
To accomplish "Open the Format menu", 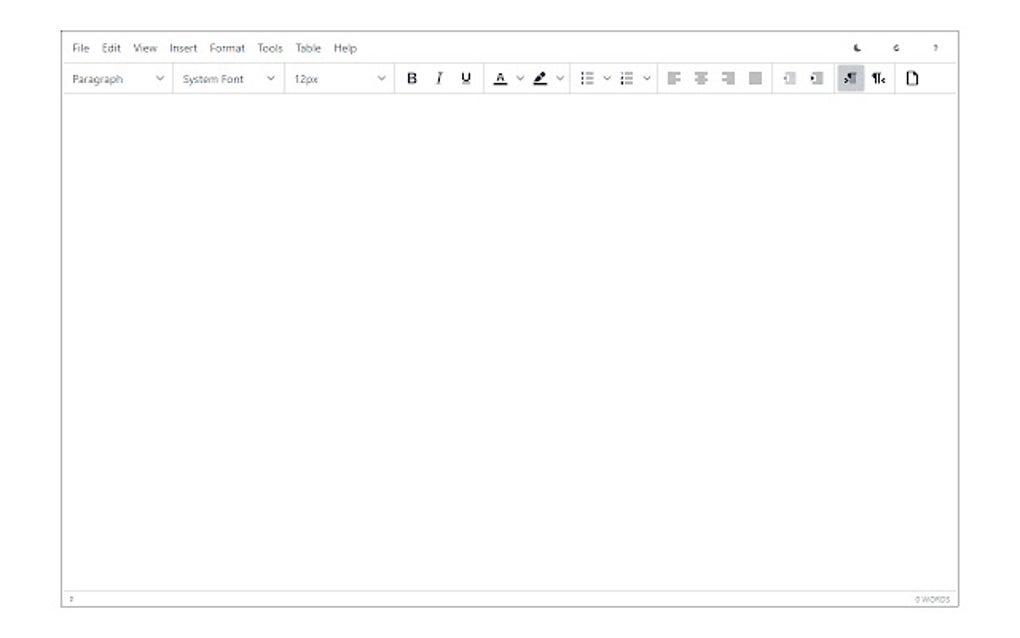I will click(226, 47).
